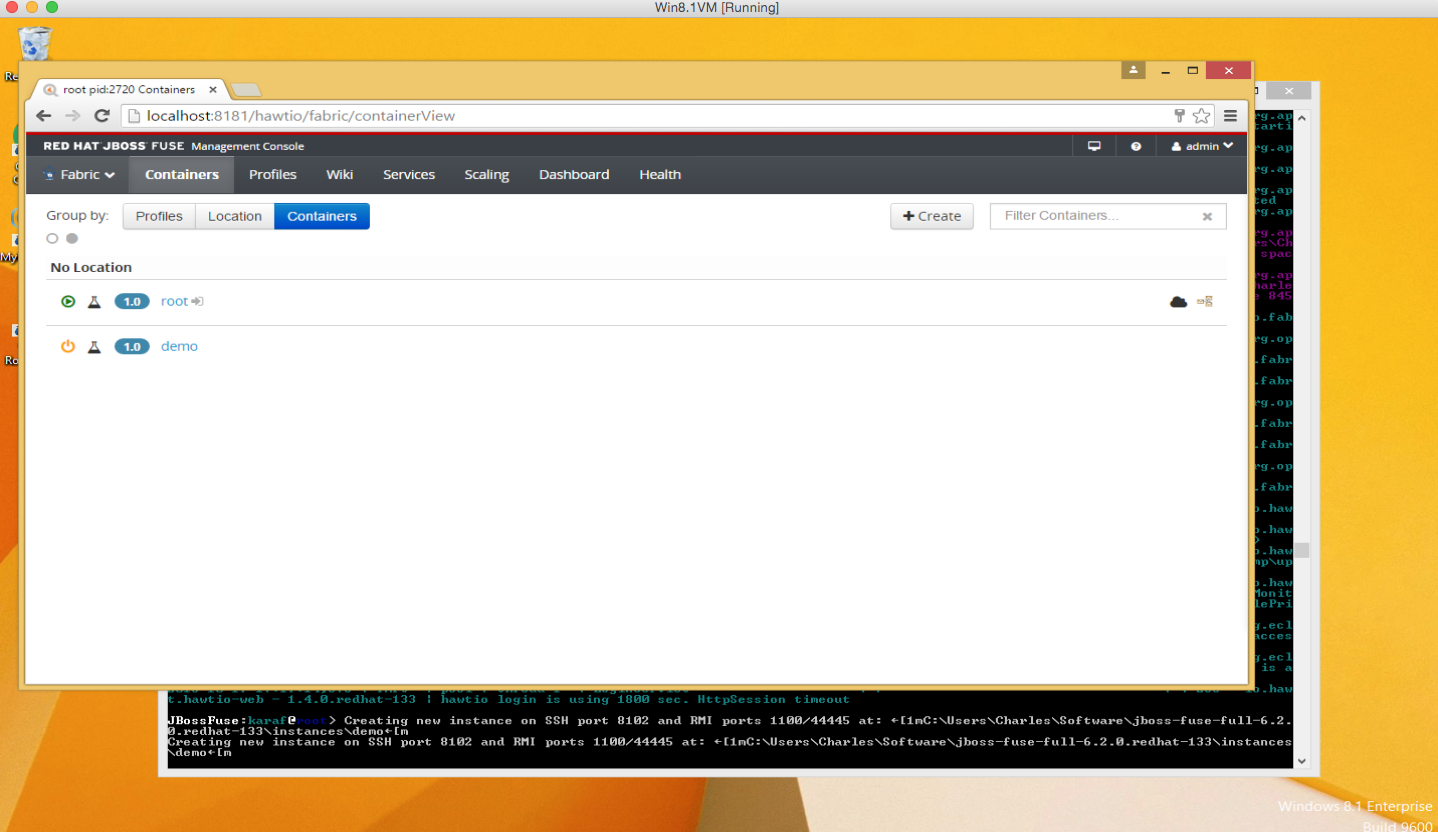Click the 1.0 version badge for root

coord(132,301)
